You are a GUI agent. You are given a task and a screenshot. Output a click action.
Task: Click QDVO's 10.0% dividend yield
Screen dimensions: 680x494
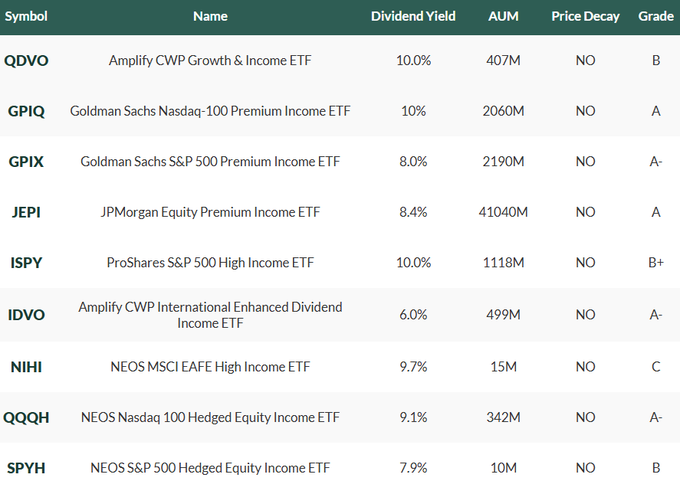click(x=413, y=61)
